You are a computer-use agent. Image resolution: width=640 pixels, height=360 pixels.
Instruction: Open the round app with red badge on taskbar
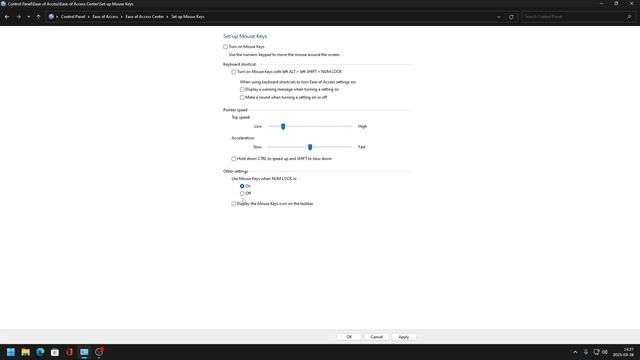pyautogui.click(x=99, y=352)
